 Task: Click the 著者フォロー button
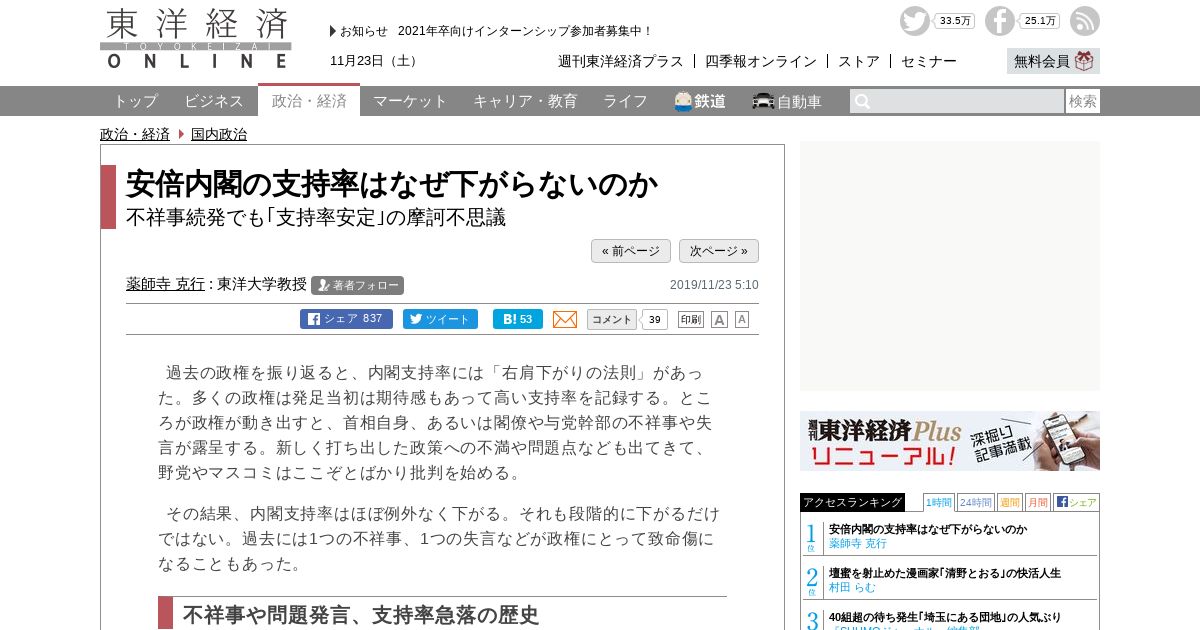357,285
